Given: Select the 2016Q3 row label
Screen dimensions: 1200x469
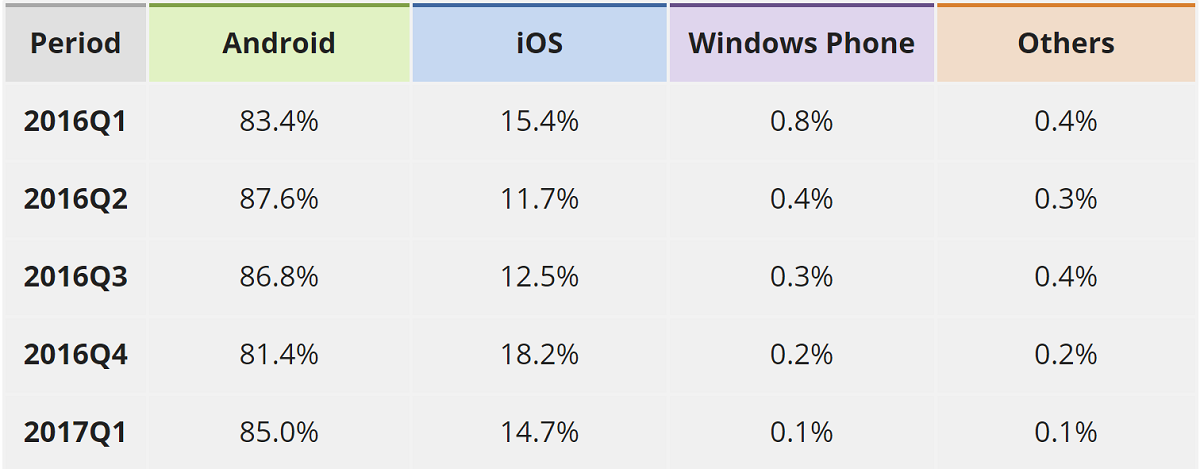Looking at the screenshot, I should click(76, 277).
